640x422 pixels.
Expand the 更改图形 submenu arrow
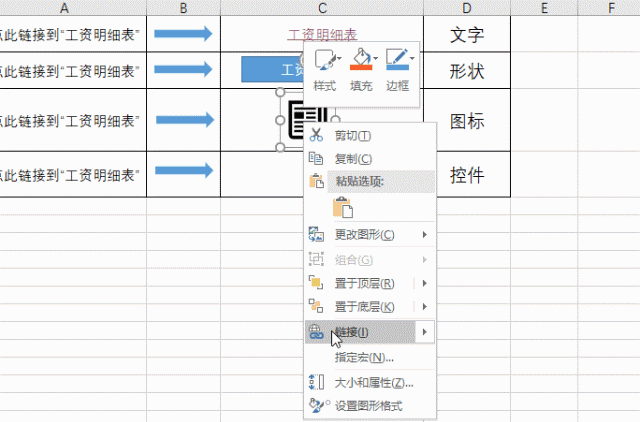click(x=424, y=235)
